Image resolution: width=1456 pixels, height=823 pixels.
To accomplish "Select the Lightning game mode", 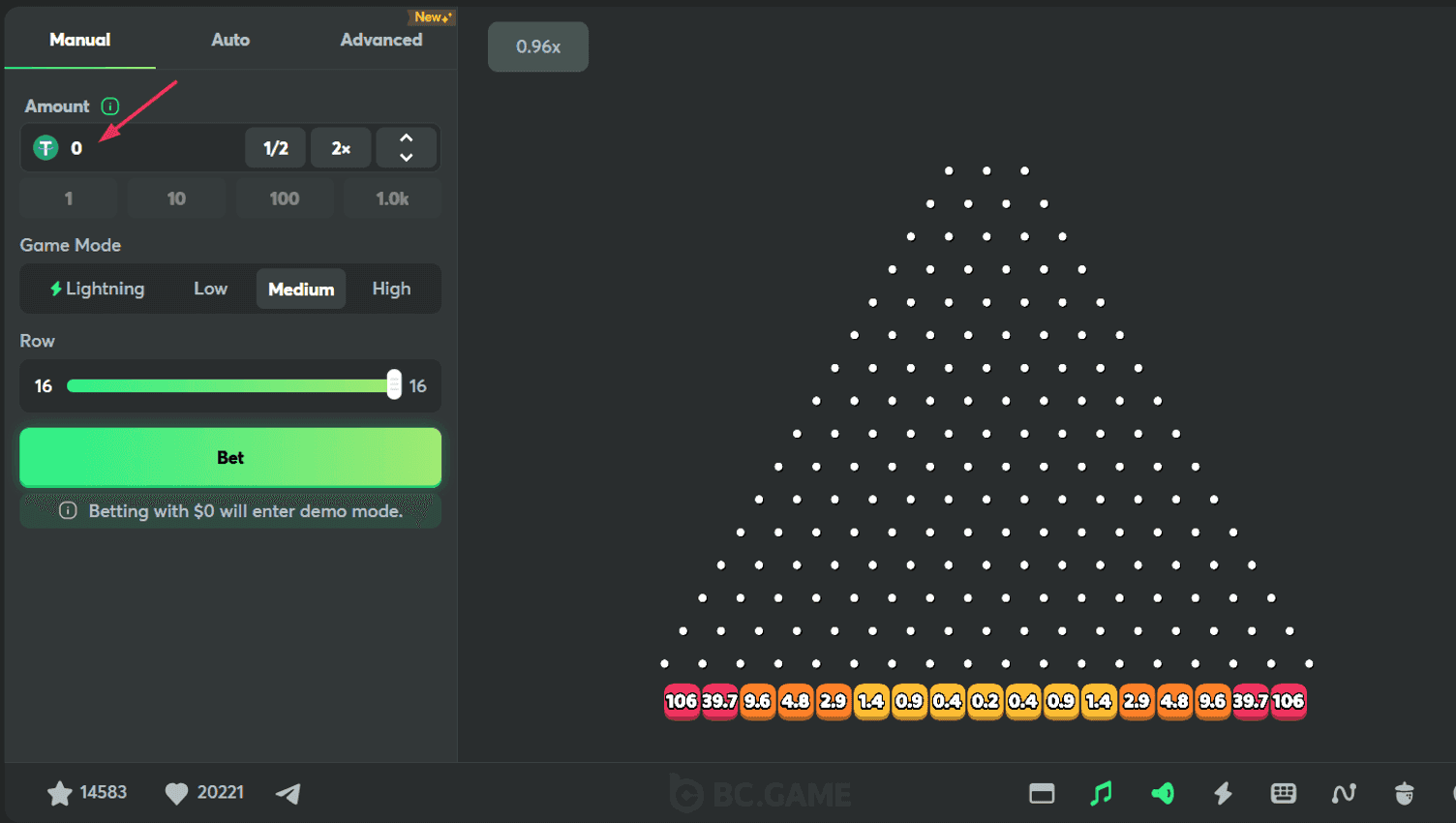I will [97, 289].
